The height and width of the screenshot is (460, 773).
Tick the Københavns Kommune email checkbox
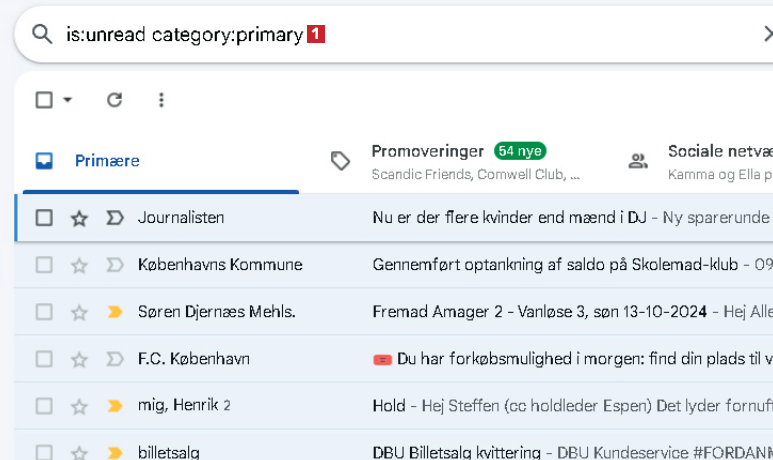coord(44,265)
